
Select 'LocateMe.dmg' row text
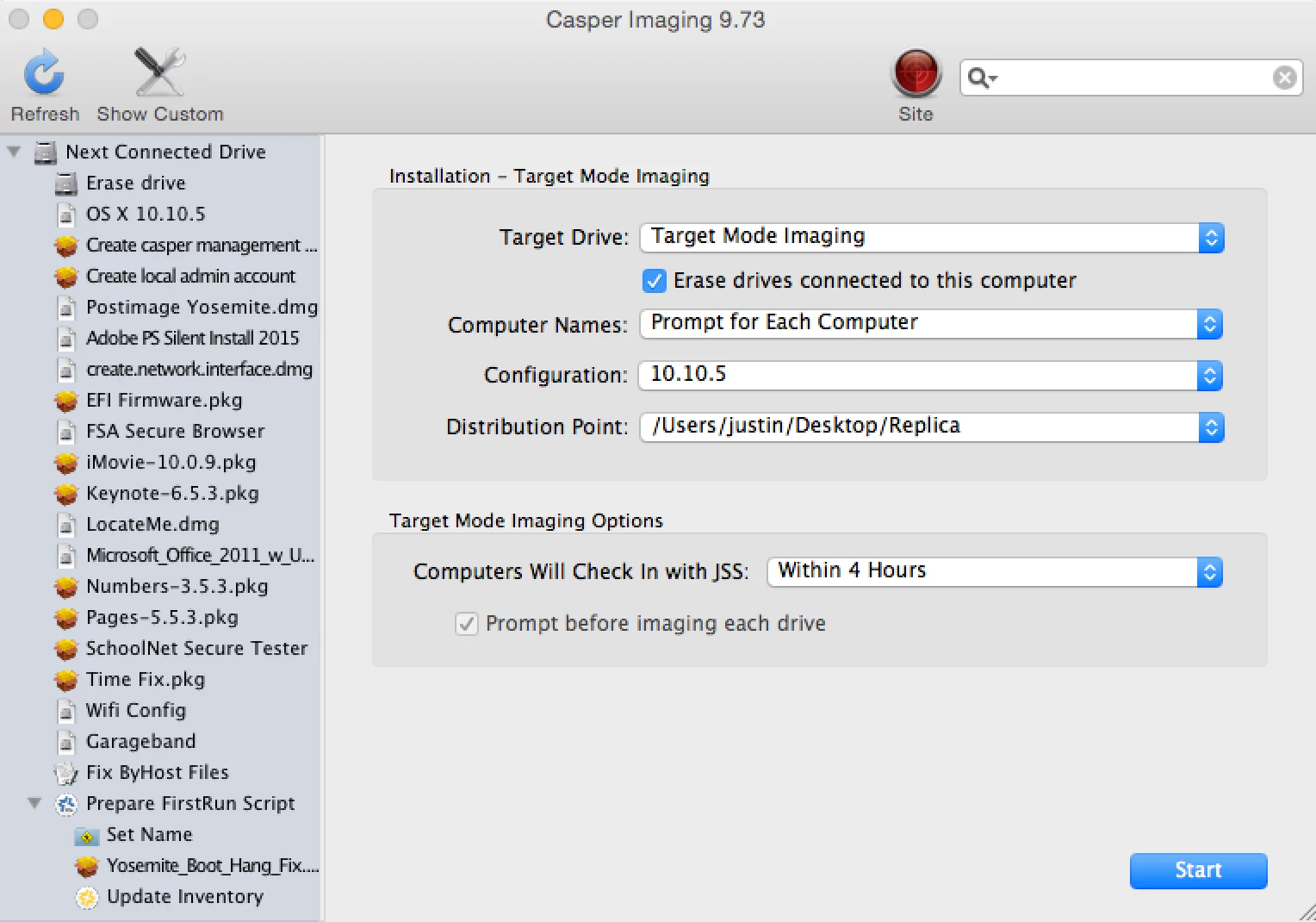152,525
